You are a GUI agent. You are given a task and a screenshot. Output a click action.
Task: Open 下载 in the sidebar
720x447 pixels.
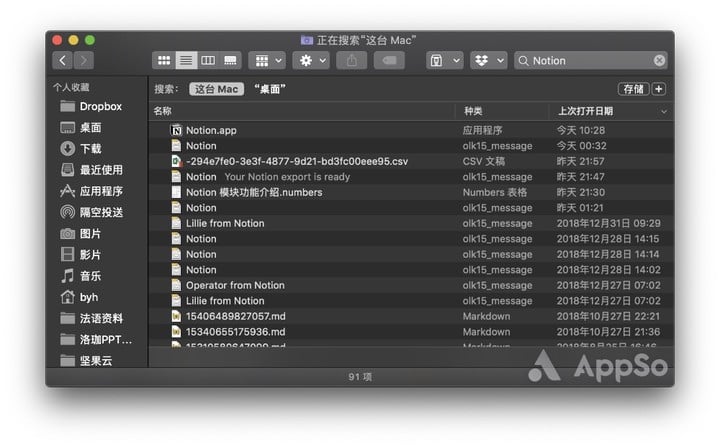pos(80,149)
